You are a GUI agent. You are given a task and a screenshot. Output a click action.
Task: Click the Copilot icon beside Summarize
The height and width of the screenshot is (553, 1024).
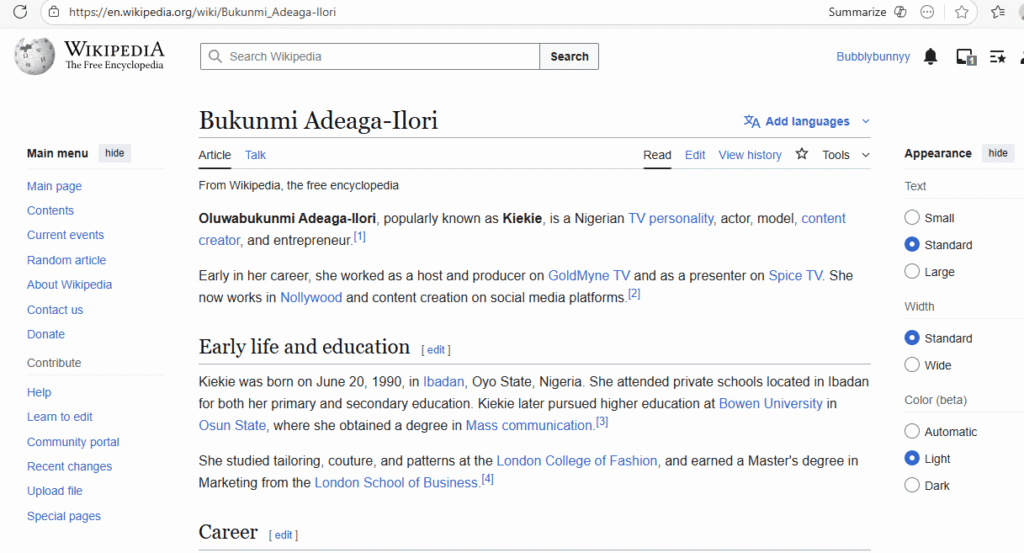pos(900,12)
